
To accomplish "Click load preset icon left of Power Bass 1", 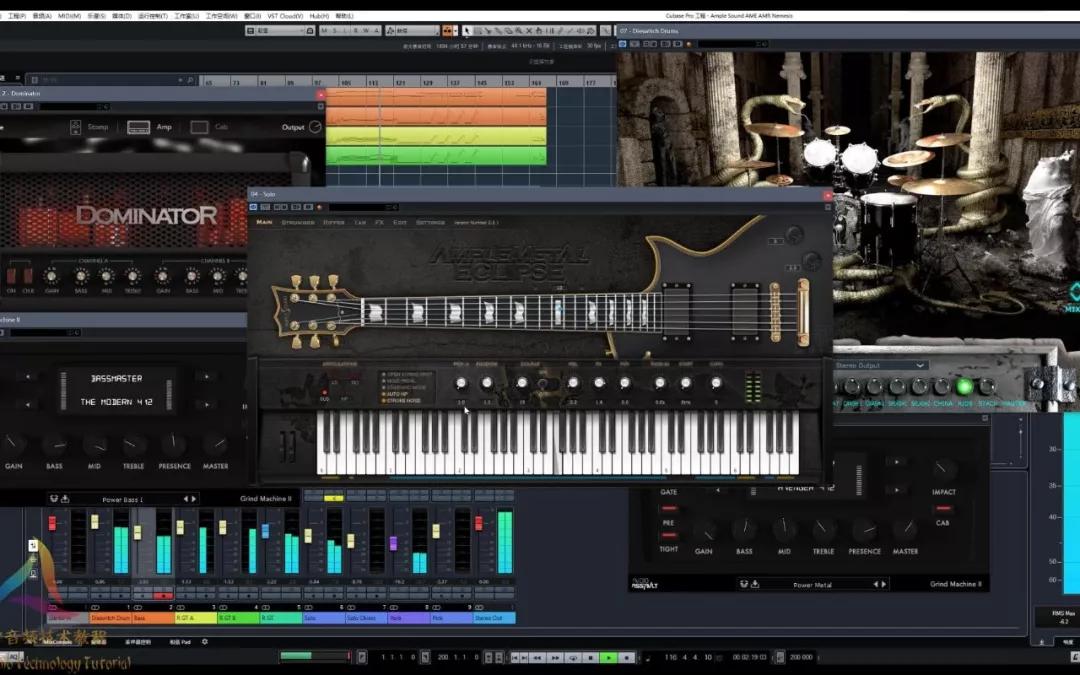I will [54, 499].
